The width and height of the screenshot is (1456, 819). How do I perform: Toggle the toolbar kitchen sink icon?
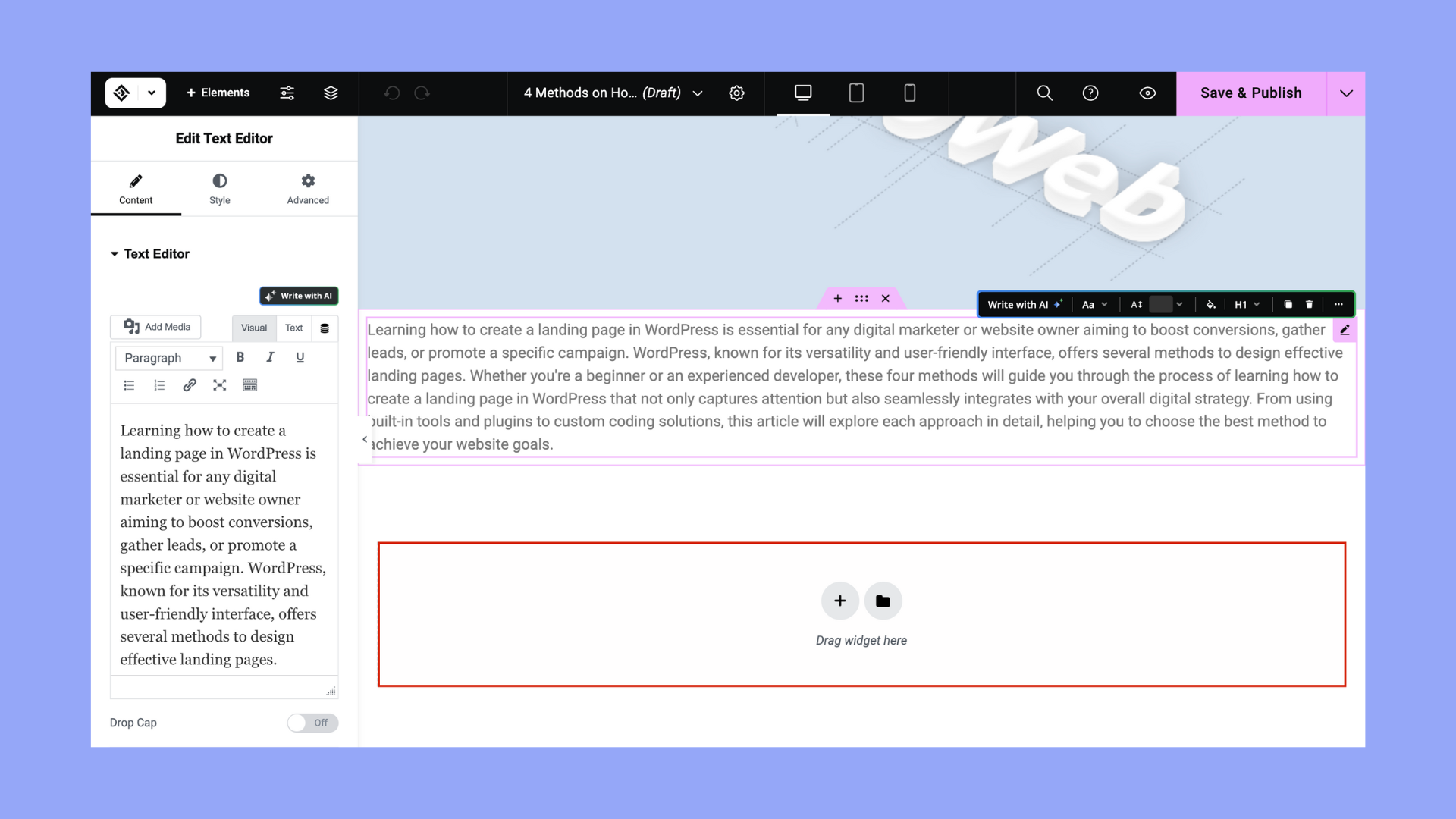click(249, 385)
